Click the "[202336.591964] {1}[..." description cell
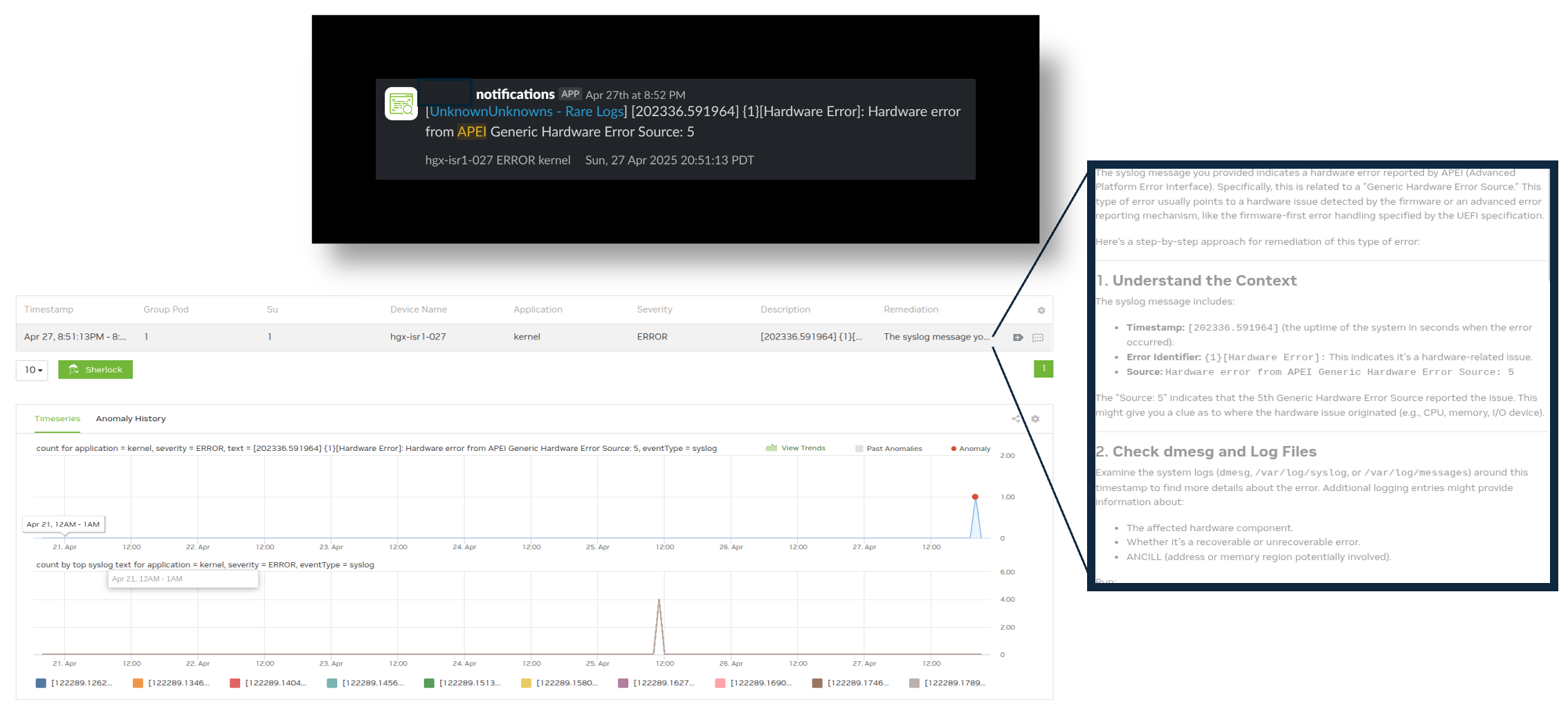The image size is (1568, 713). coord(811,337)
